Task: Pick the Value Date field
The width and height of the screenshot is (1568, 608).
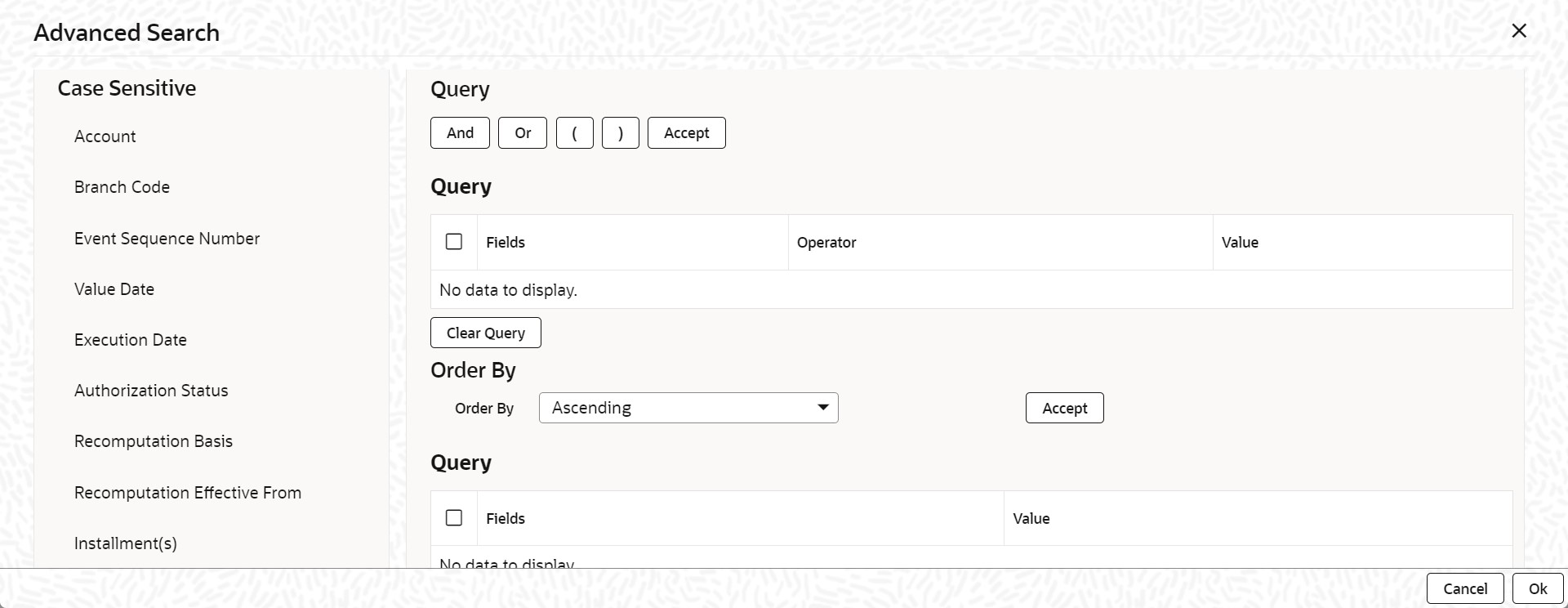Action: pos(114,289)
